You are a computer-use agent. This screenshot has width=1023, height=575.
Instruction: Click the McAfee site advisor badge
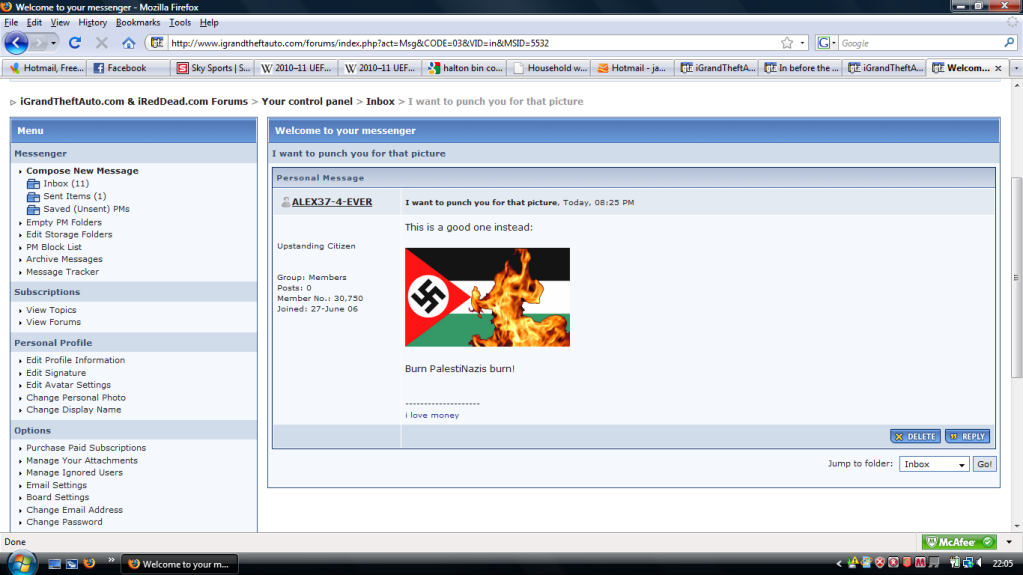click(x=959, y=542)
